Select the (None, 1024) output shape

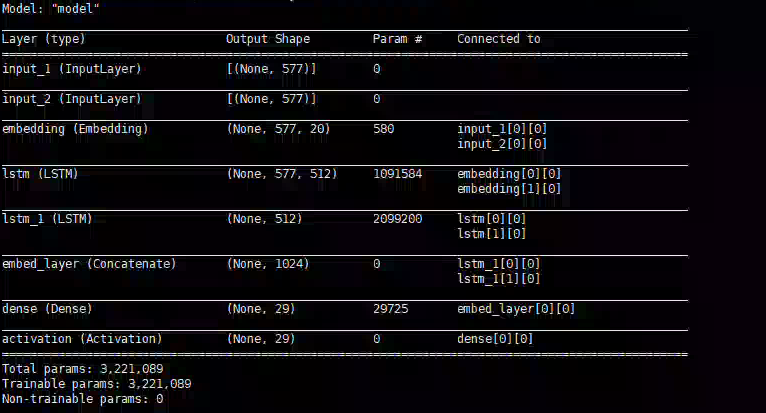[268, 264]
